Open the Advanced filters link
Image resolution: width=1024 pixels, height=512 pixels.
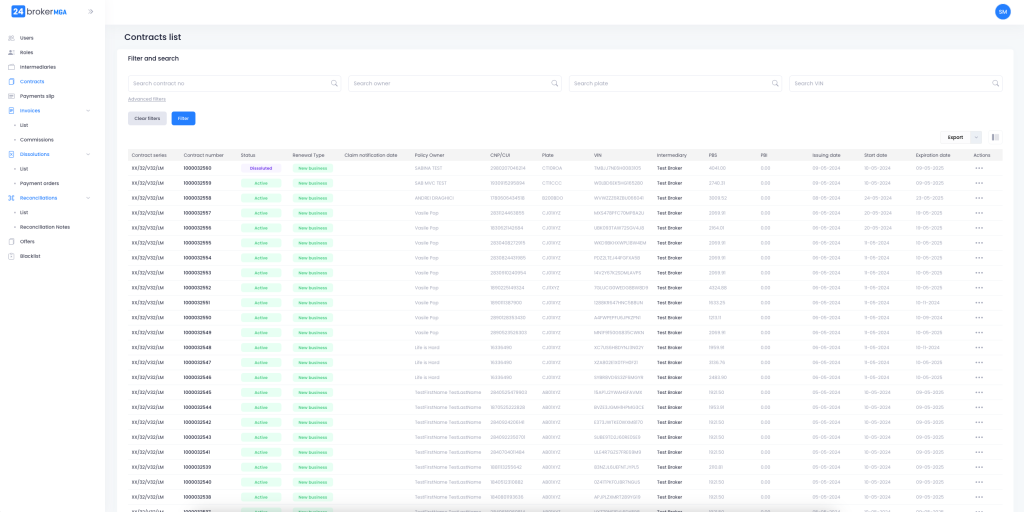[147, 99]
